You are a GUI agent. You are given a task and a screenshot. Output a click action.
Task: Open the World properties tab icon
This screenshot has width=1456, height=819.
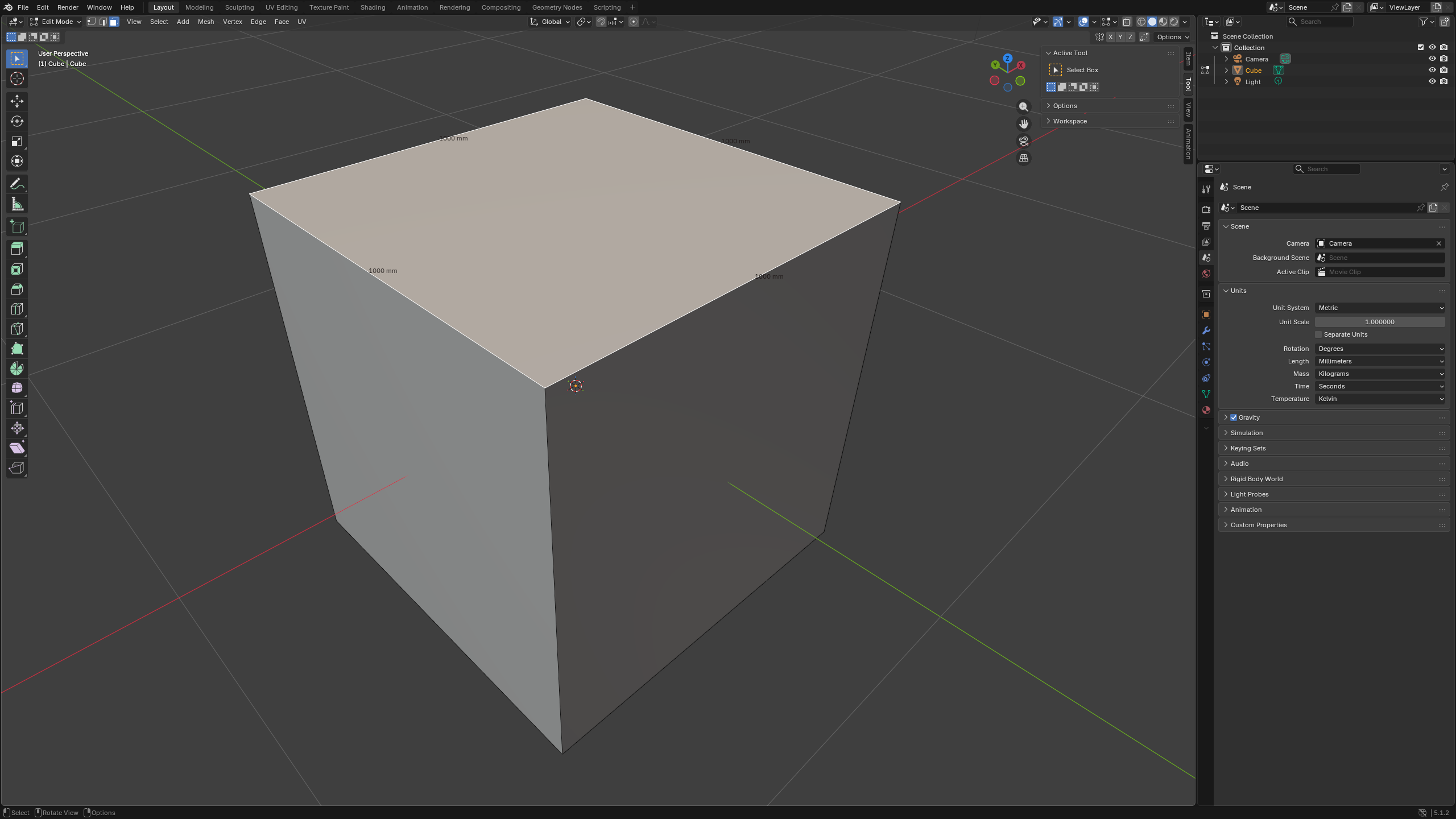pos(1206,274)
